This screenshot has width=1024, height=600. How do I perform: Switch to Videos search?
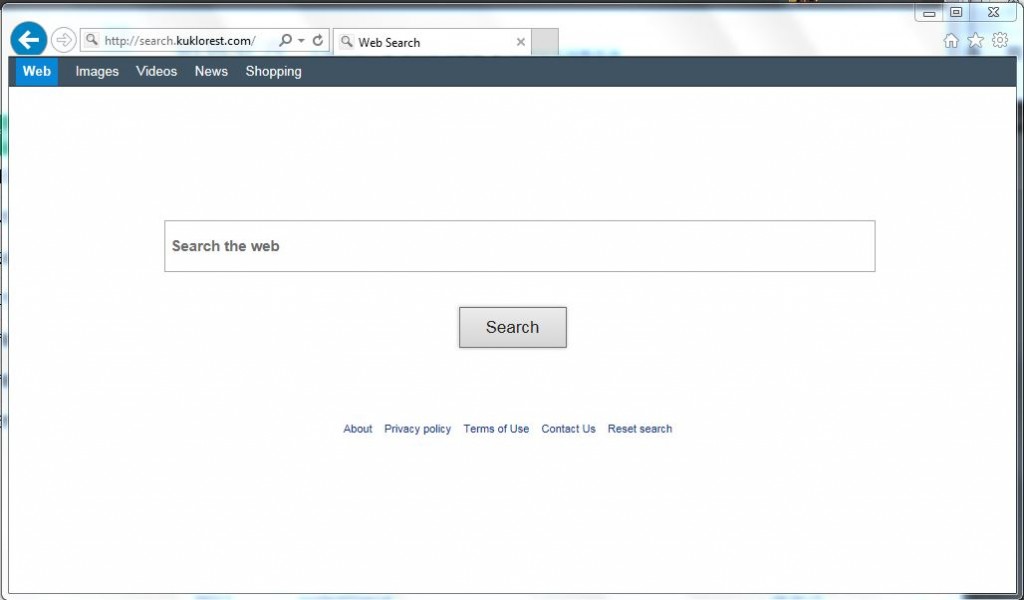click(157, 71)
